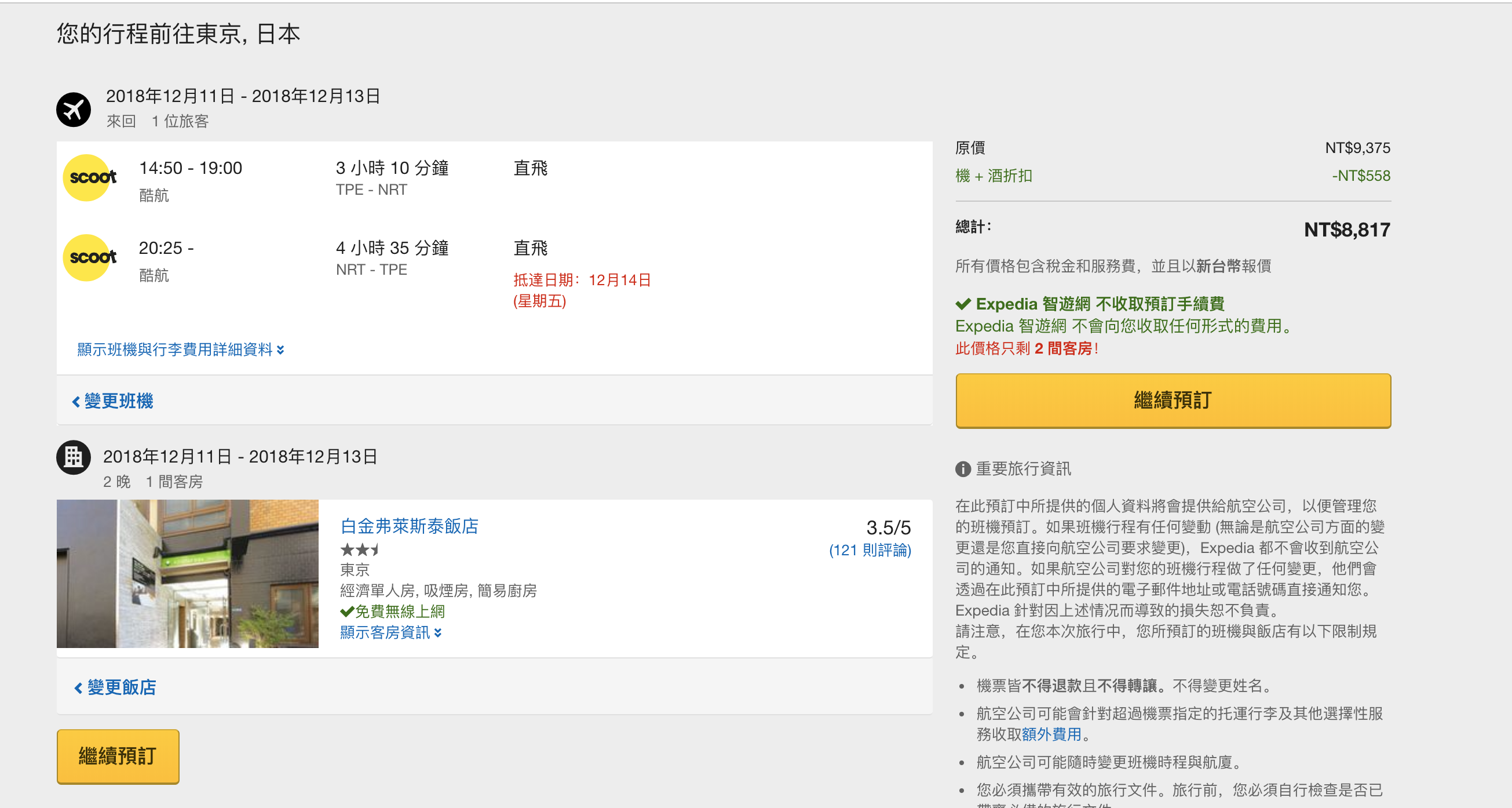Click the bottom-left 繼續預訂 button
Image resolution: width=1512 pixels, height=808 pixels.
[x=118, y=756]
